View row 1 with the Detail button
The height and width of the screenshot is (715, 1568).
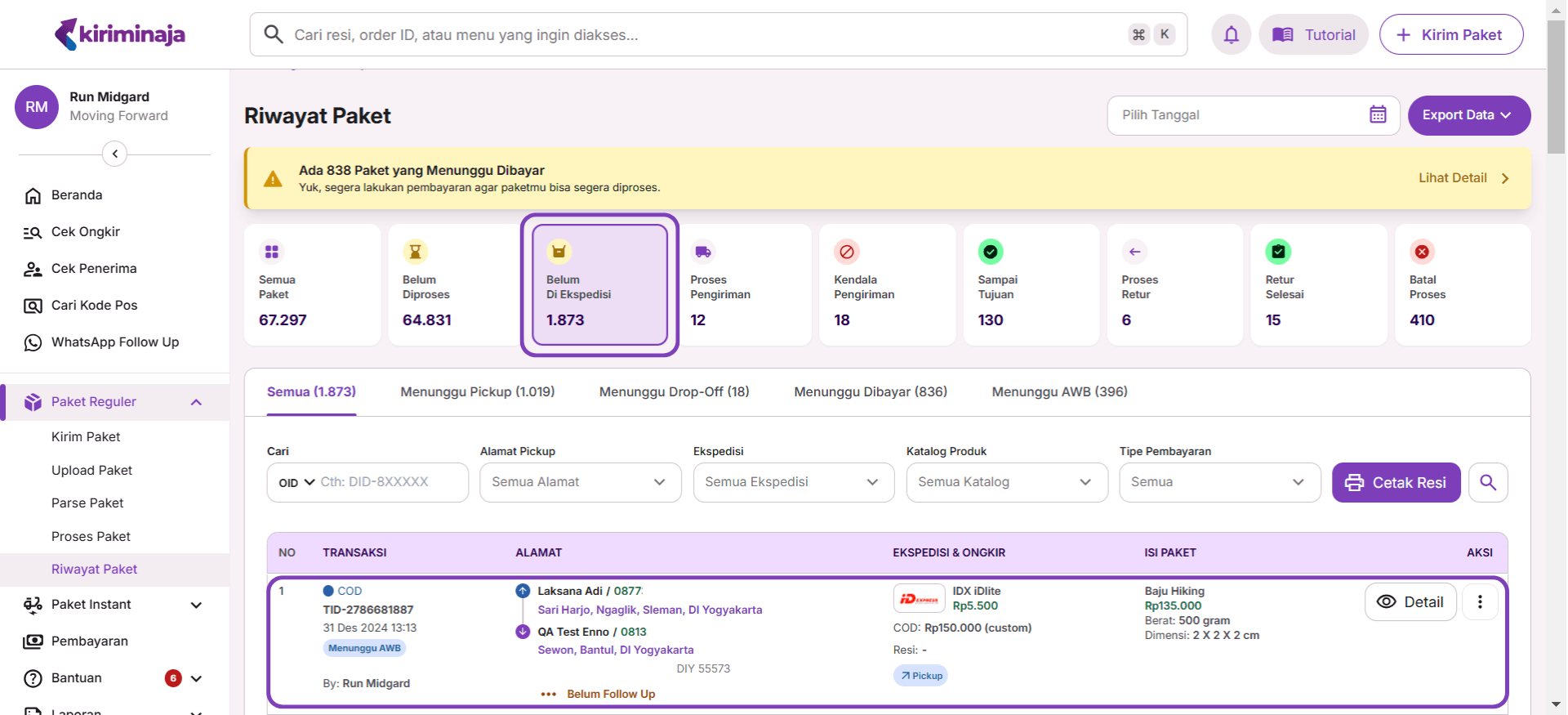tap(1410, 602)
